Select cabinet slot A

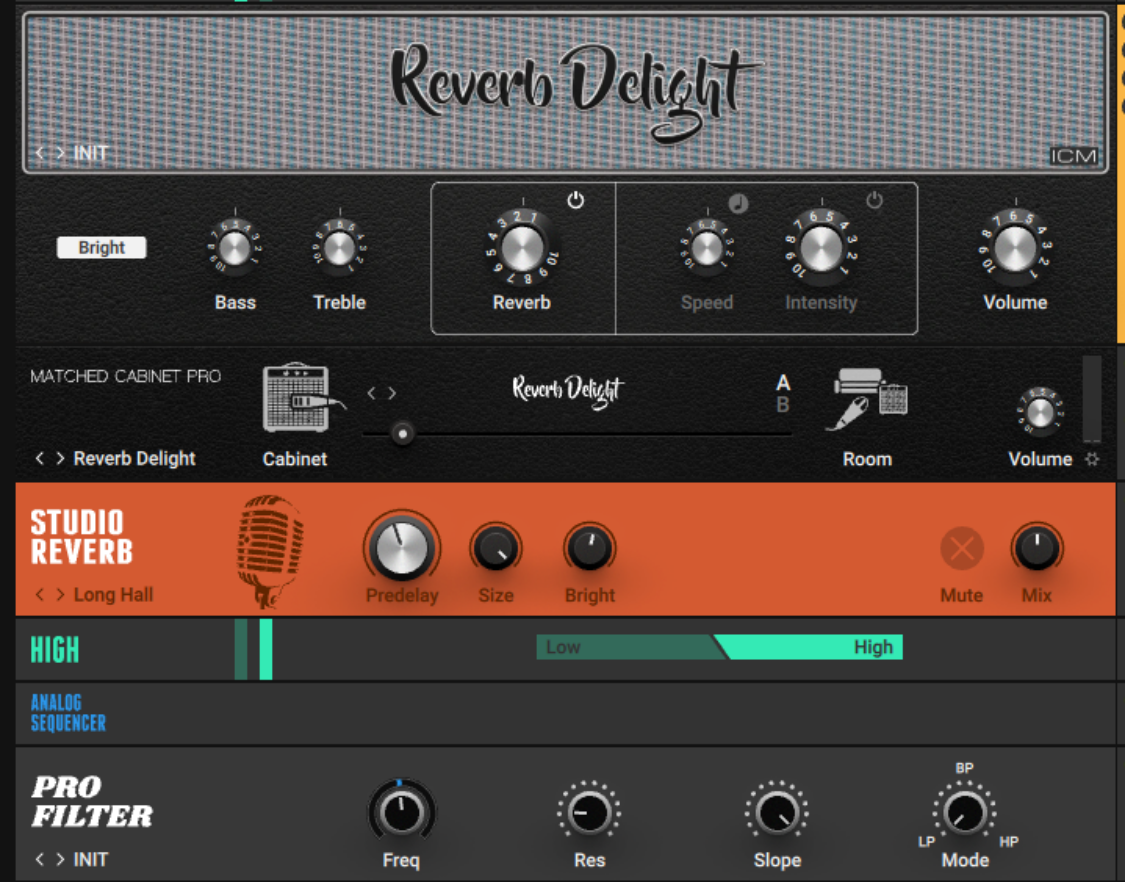click(783, 383)
